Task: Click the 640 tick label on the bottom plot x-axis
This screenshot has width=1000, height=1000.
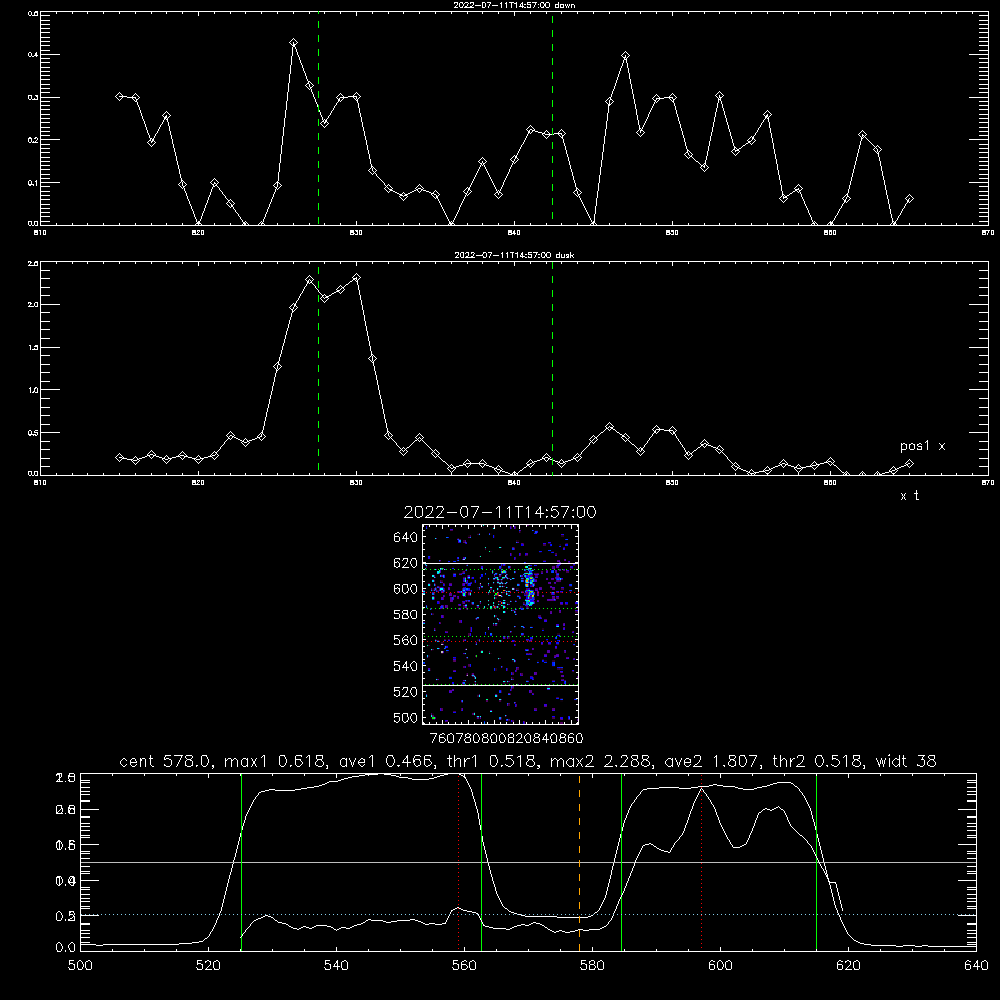Action: coord(976,966)
